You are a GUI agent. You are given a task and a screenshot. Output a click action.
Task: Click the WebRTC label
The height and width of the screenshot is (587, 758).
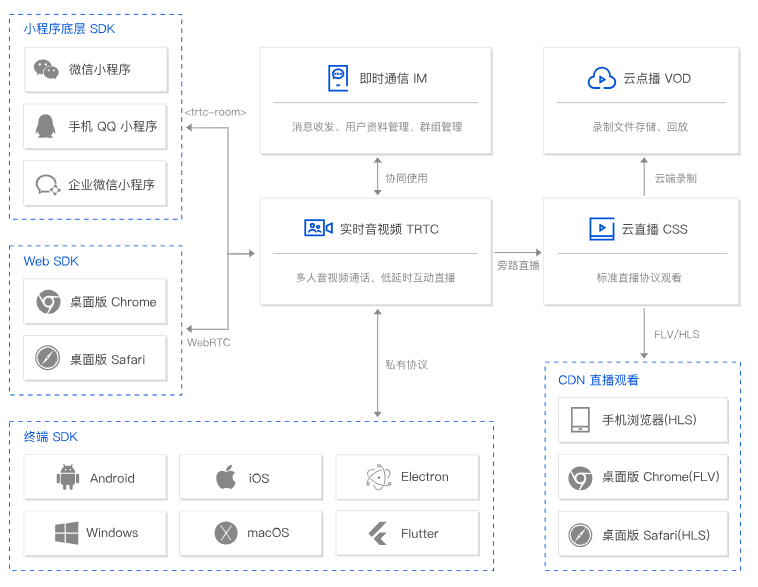click(208, 342)
